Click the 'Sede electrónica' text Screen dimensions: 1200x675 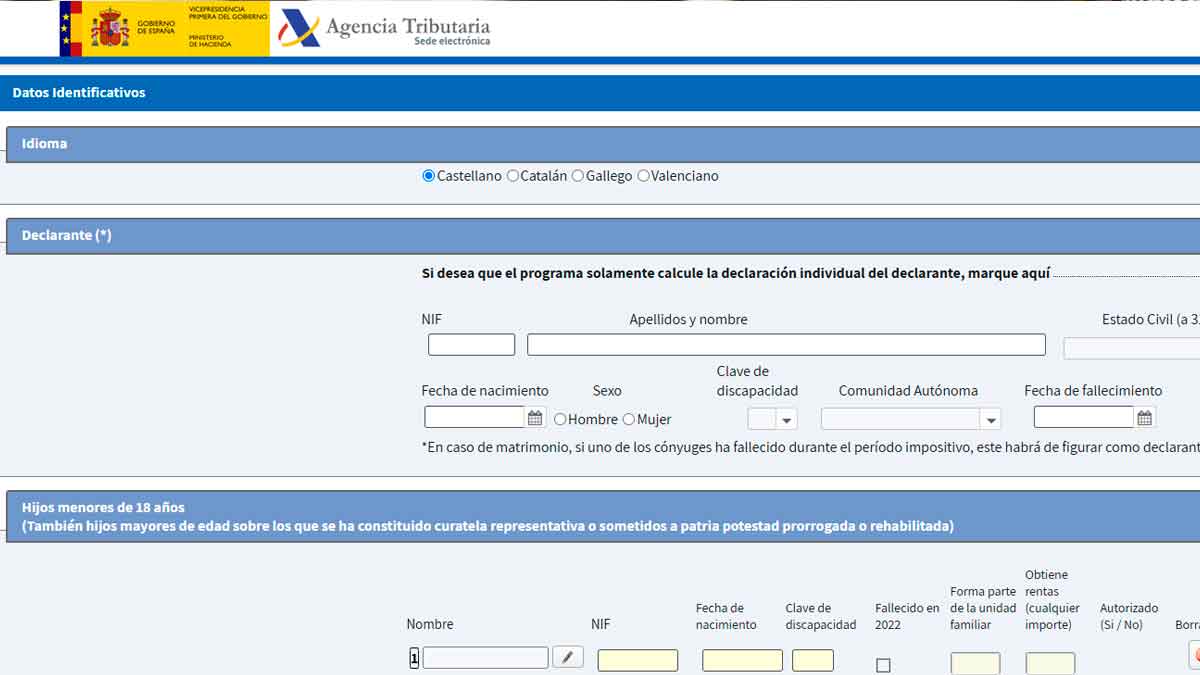pyautogui.click(x=452, y=41)
